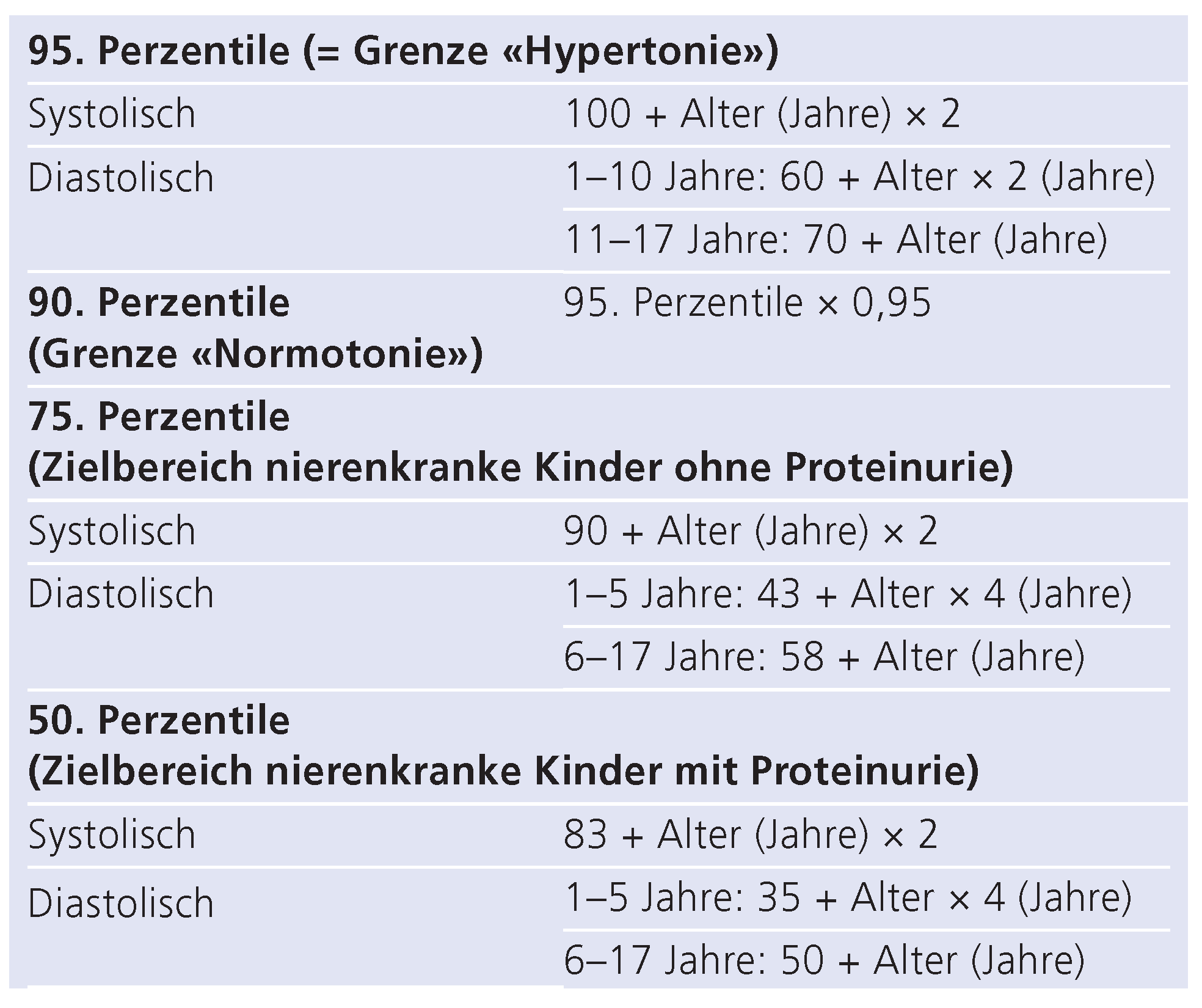Select 50. Perzentile mit Proteinurie heading
The height and width of the screenshot is (1008, 1202).
point(503,745)
